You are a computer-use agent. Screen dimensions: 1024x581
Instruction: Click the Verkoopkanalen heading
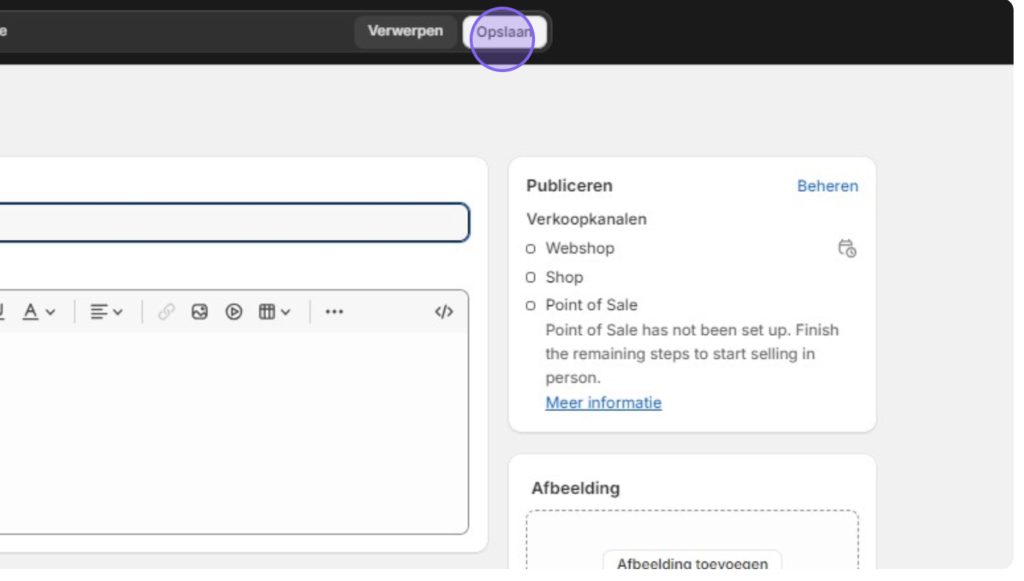coord(586,219)
